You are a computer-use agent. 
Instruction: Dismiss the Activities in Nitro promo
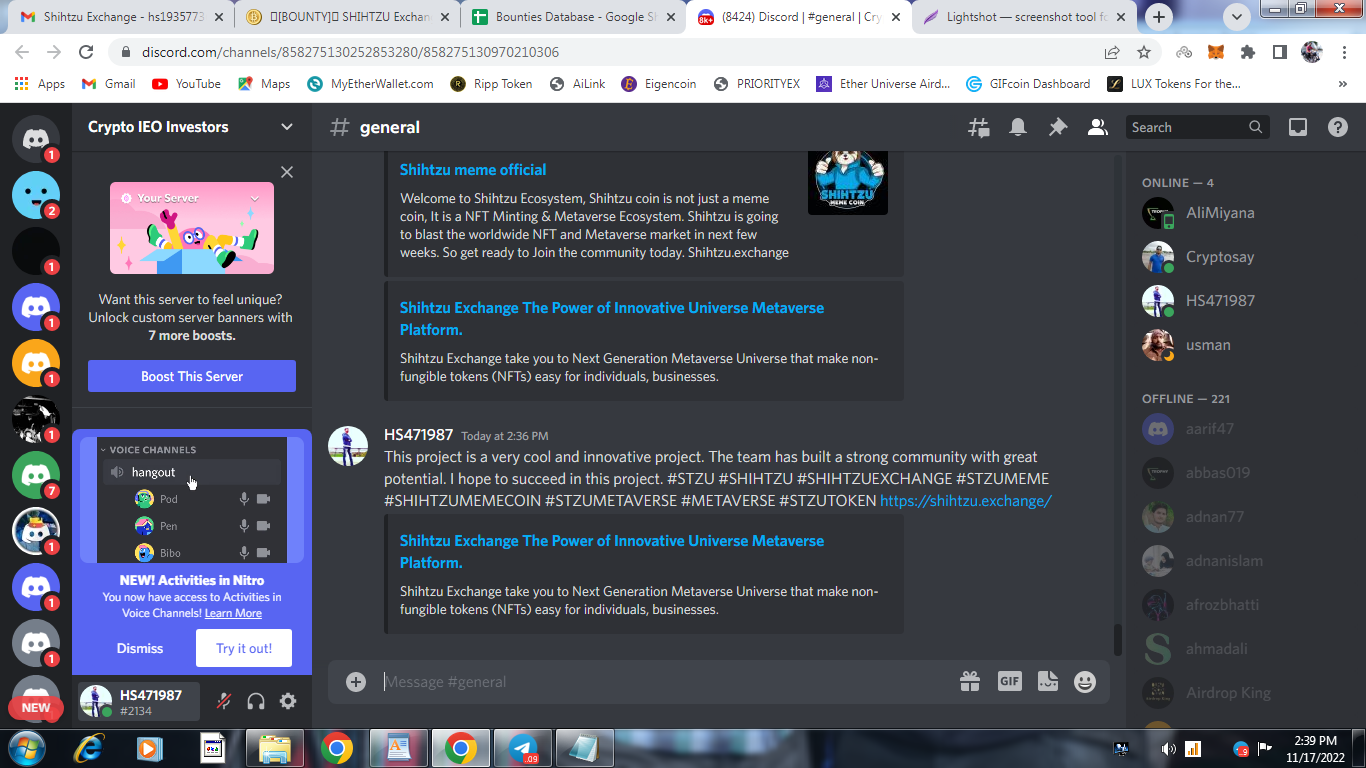pos(140,648)
